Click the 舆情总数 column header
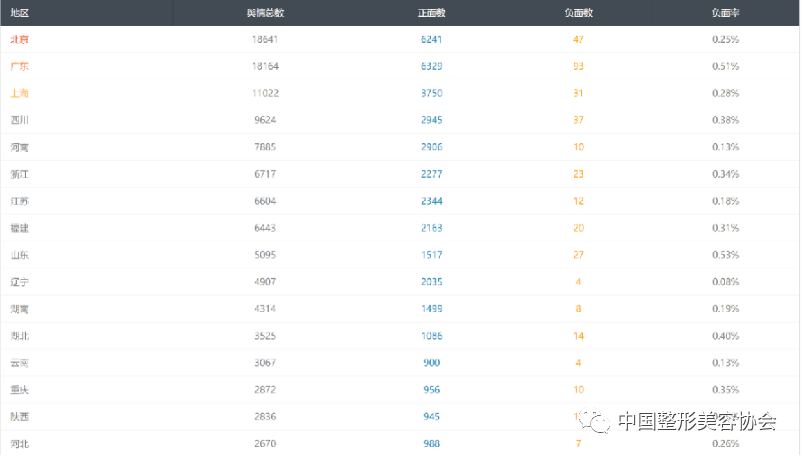Viewport: 802px width, 456px height. click(x=265, y=13)
